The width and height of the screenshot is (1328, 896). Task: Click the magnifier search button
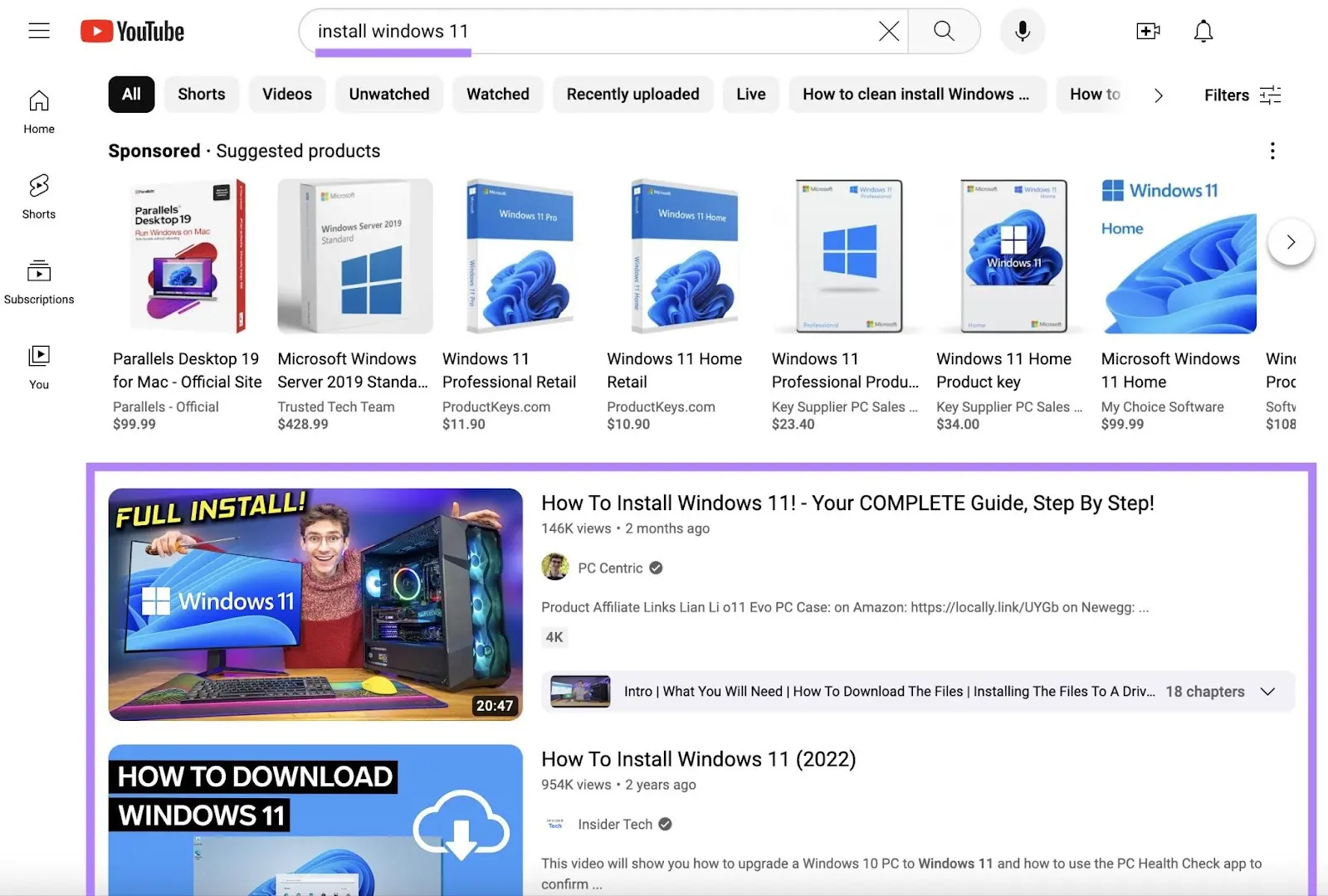click(x=944, y=32)
